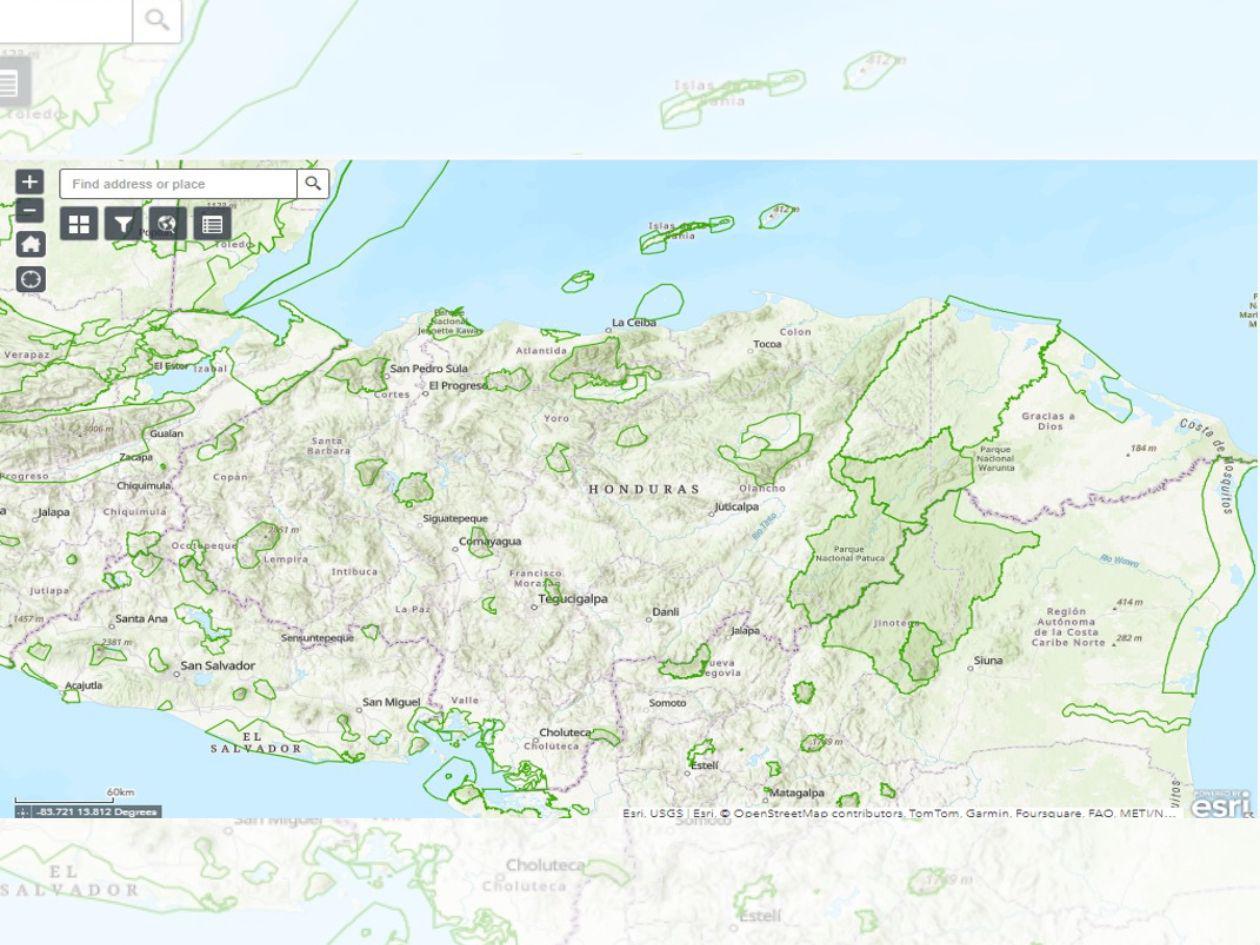Activate the My Location target button
This screenshot has height=945, width=1260.
[x=30, y=279]
